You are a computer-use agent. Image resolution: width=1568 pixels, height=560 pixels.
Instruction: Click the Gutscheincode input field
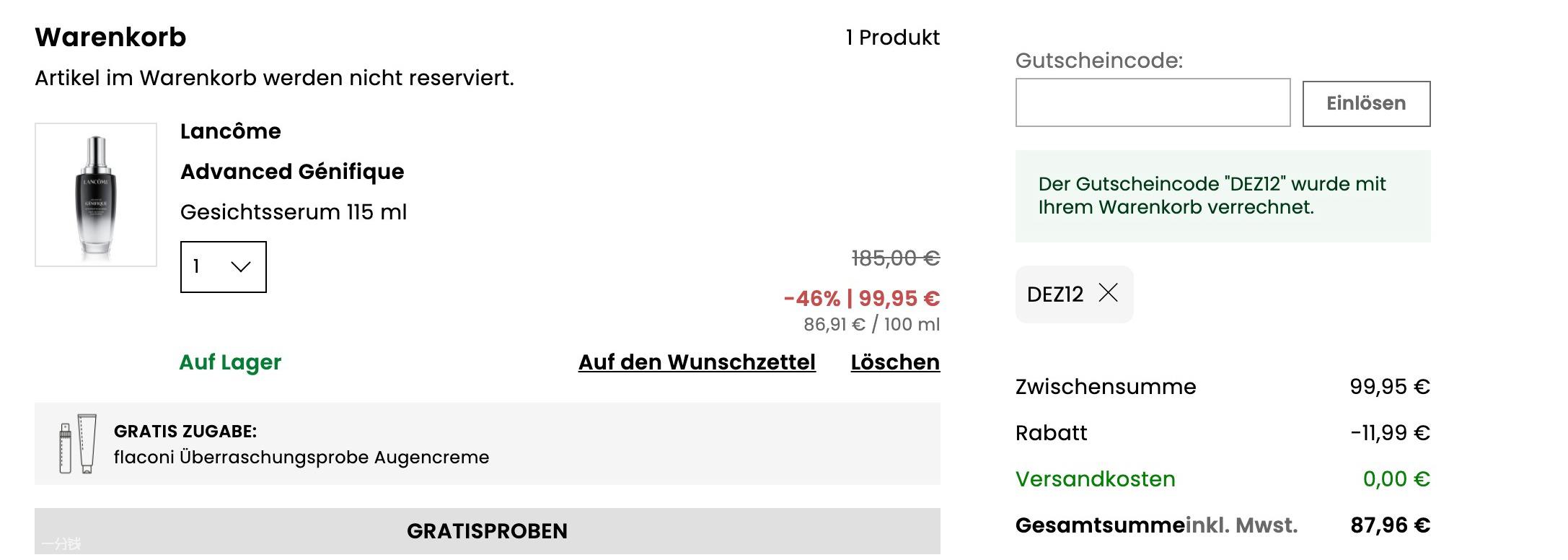[x=1153, y=102]
